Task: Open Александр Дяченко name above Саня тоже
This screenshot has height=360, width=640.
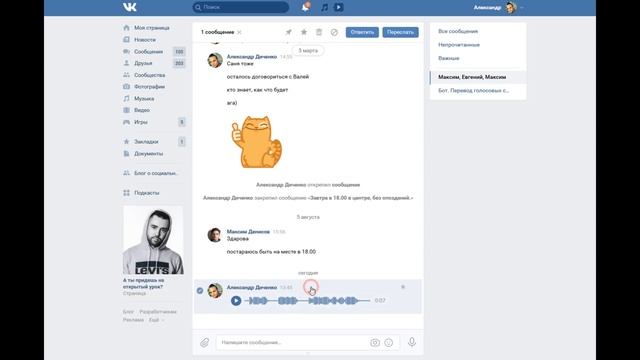Action: (x=252, y=57)
